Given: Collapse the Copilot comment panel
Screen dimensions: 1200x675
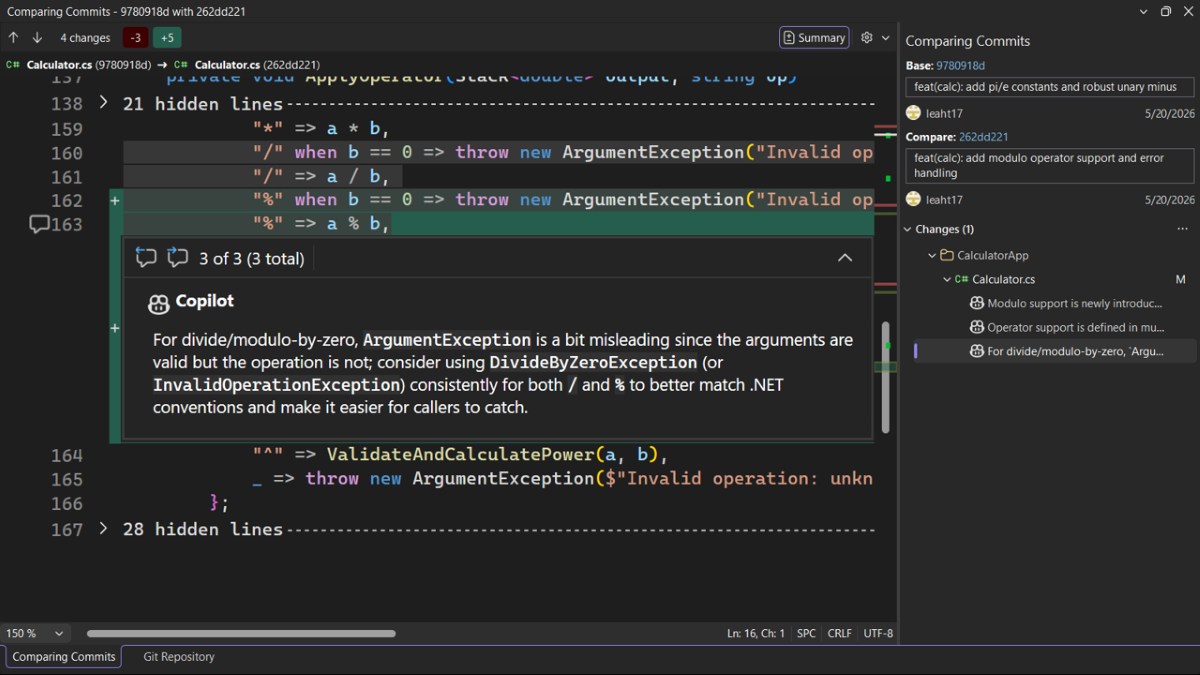Looking at the screenshot, I should tap(845, 258).
